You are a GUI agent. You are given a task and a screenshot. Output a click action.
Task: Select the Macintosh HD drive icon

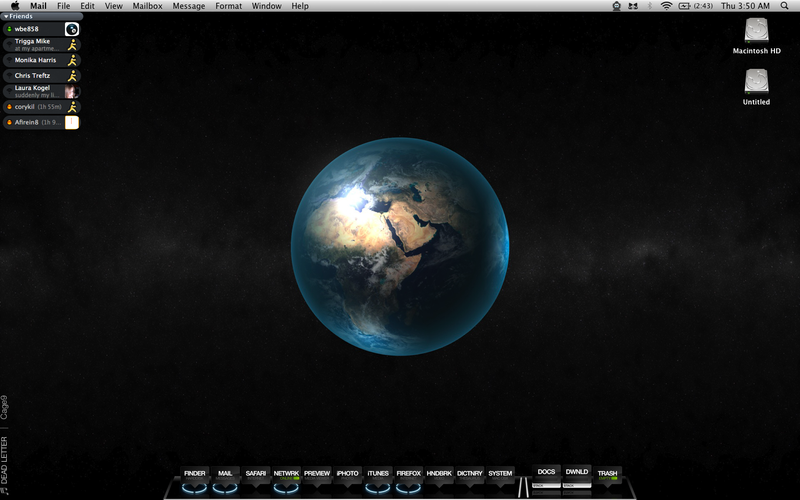756,31
